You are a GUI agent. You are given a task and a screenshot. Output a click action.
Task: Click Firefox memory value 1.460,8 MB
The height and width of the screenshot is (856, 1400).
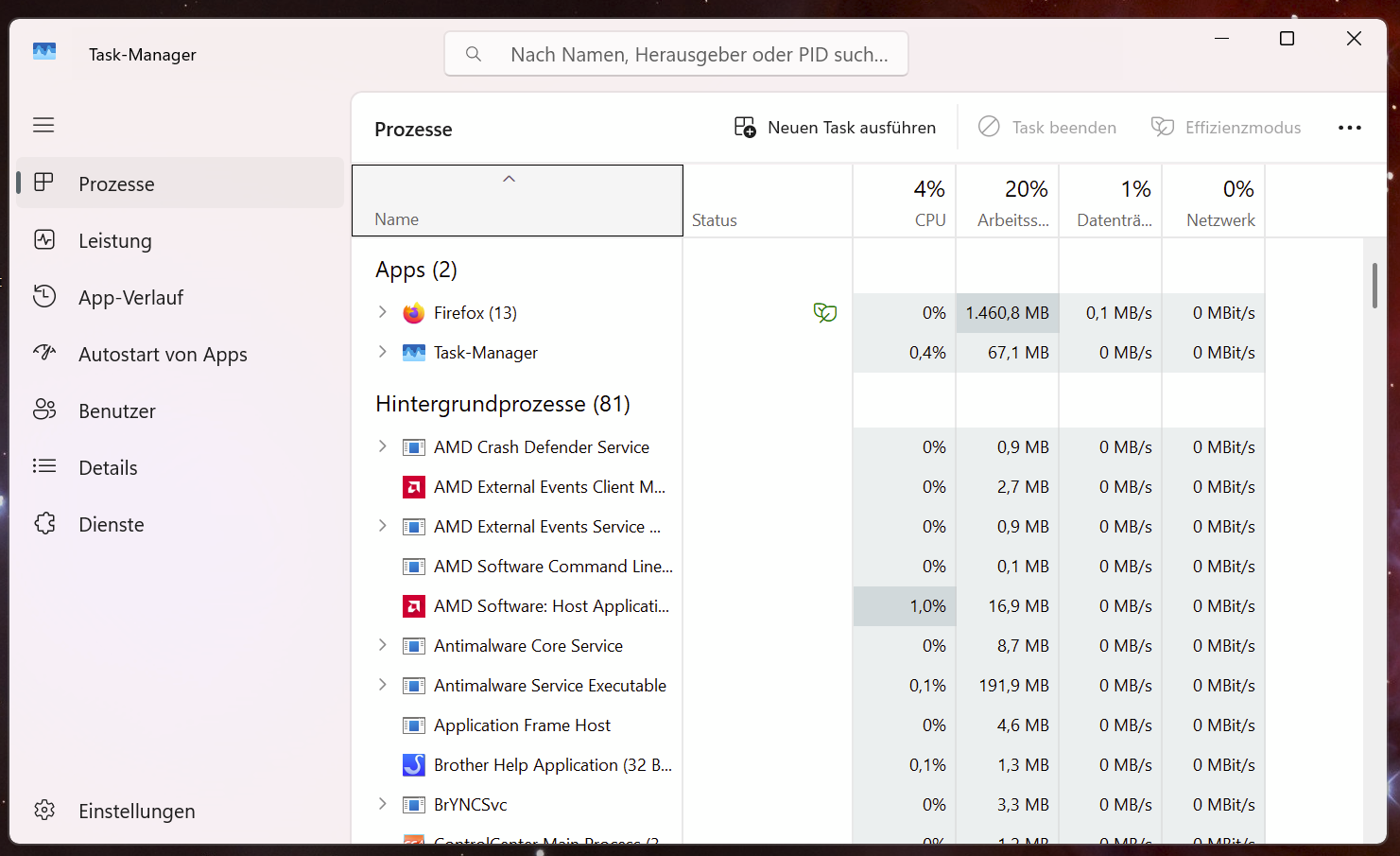click(x=1008, y=312)
